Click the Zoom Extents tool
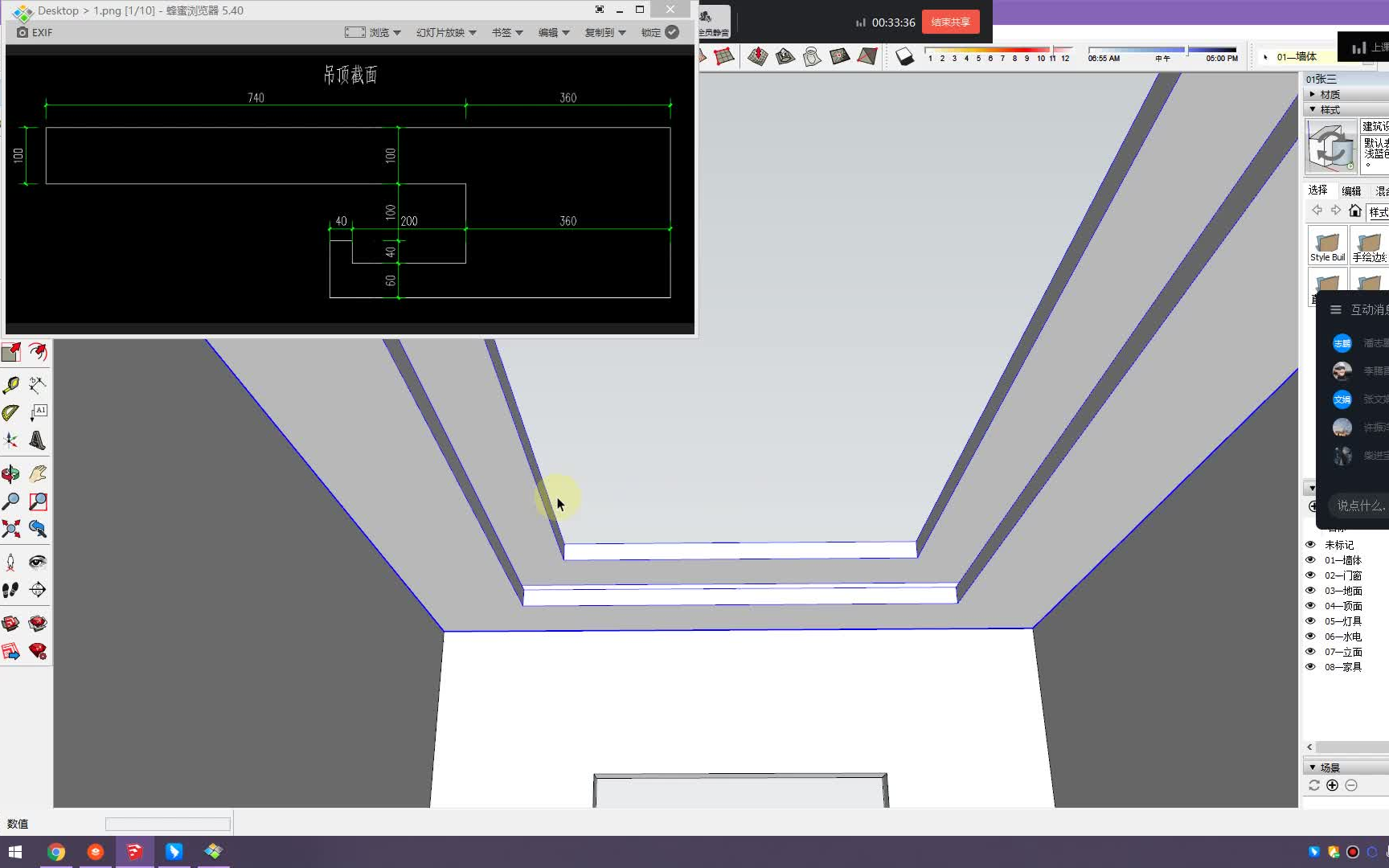1389x868 pixels. 11,529
